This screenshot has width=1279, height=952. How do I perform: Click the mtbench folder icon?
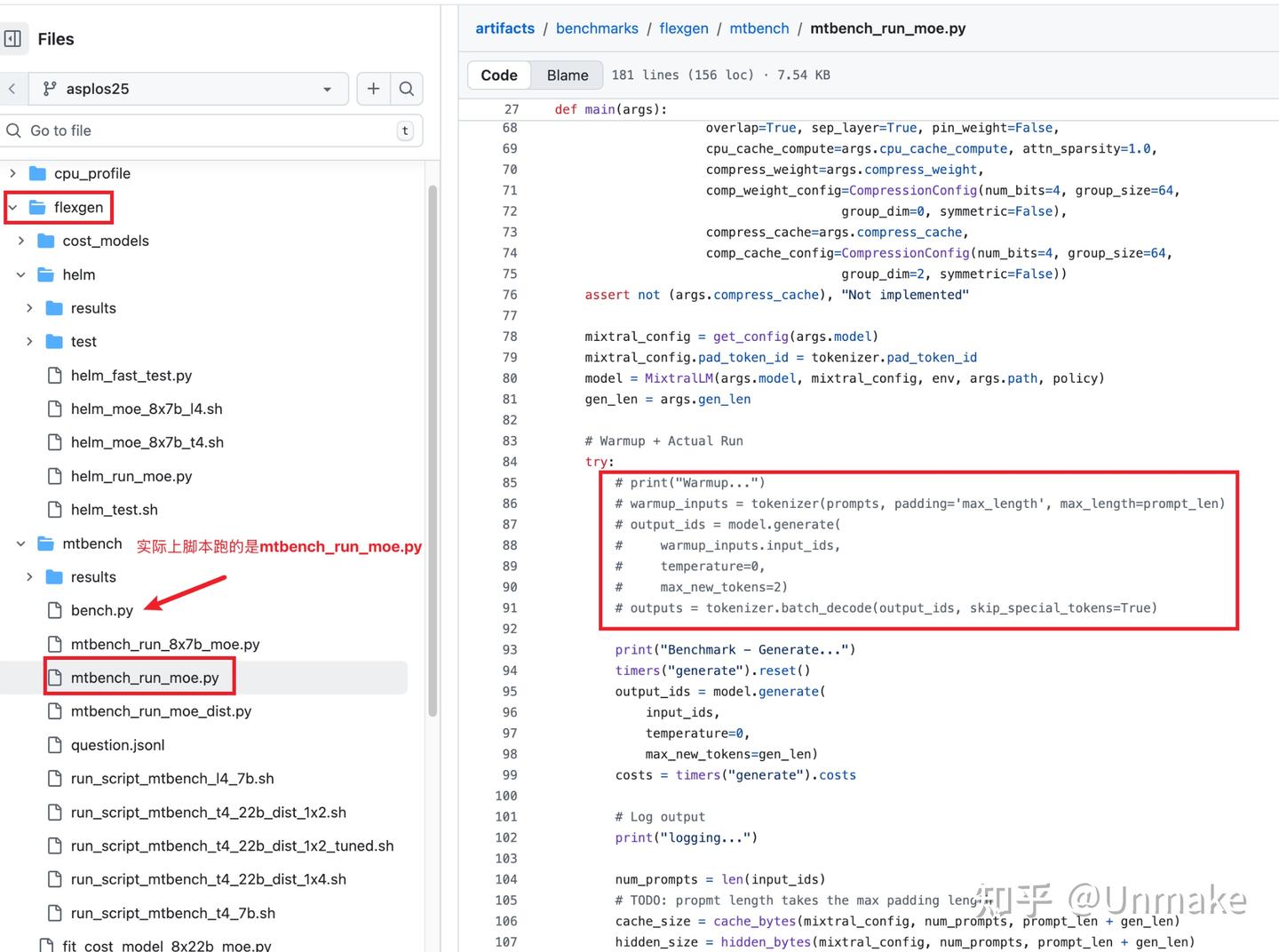[x=46, y=543]
